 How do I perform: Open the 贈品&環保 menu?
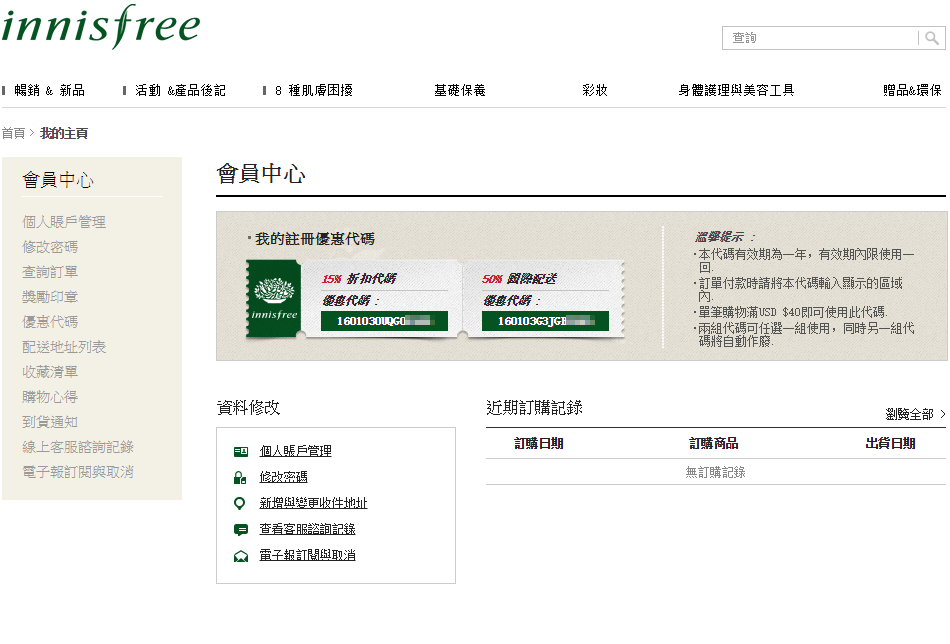click(912, 90)
